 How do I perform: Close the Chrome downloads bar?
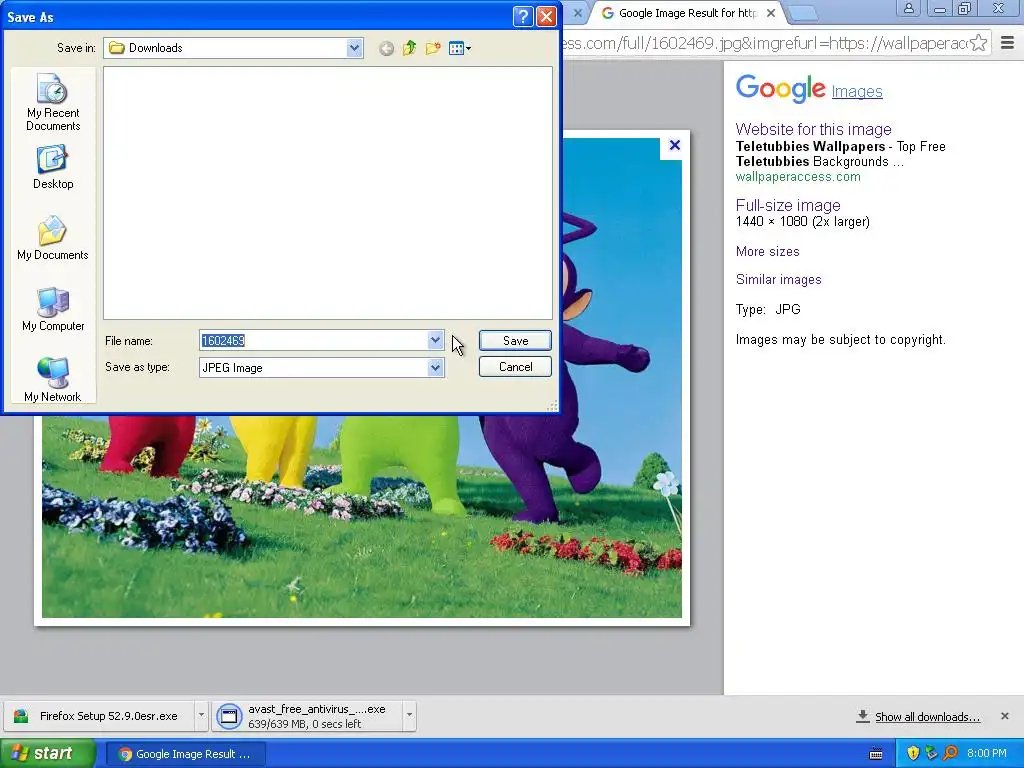pos(1004,716)
